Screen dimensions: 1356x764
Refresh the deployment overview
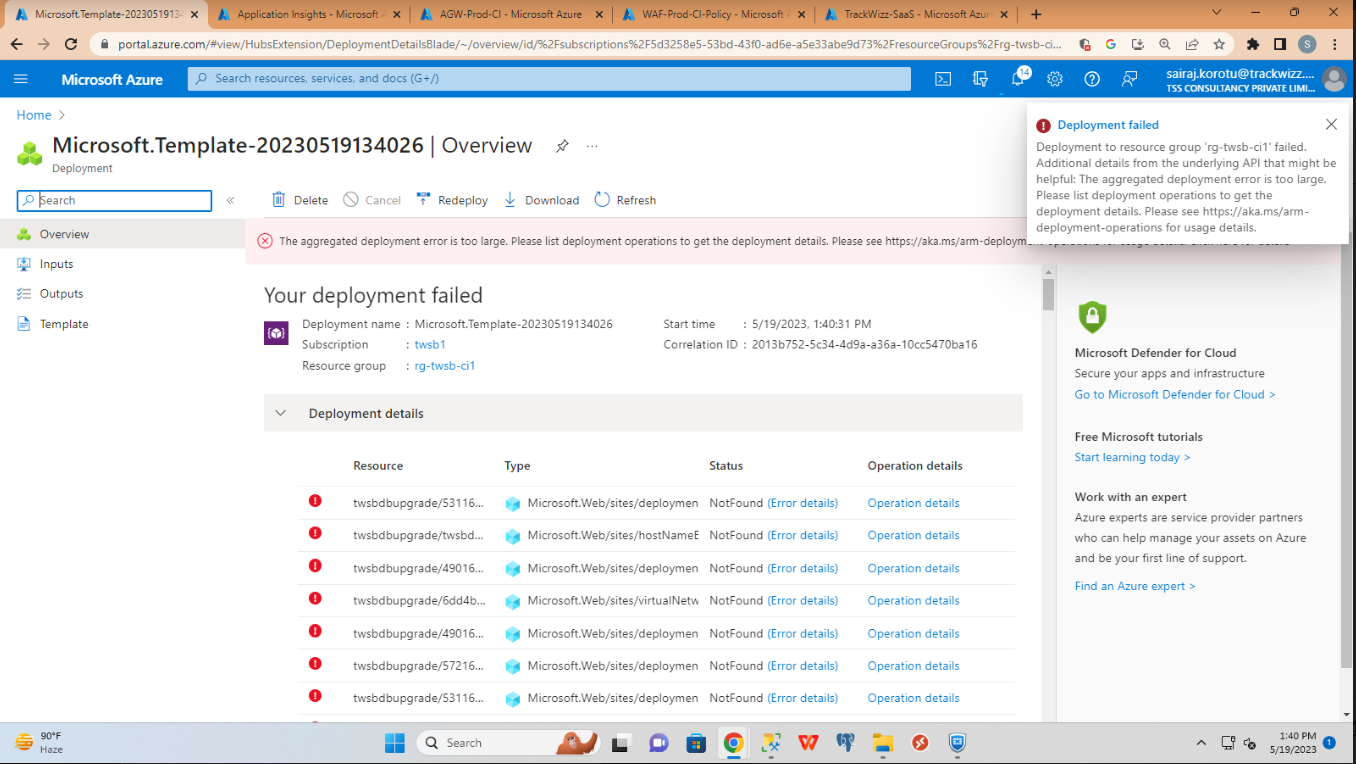tap(625, 200)
